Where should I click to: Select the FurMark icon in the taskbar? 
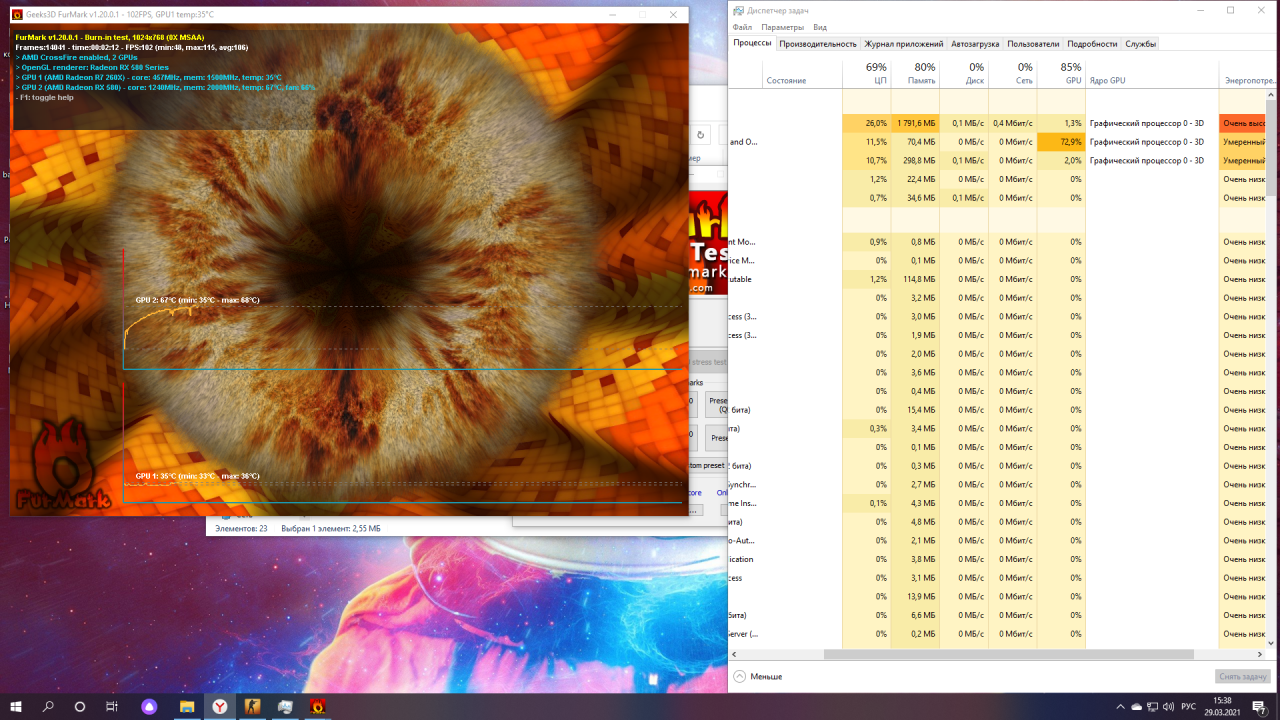click(317, 706)
